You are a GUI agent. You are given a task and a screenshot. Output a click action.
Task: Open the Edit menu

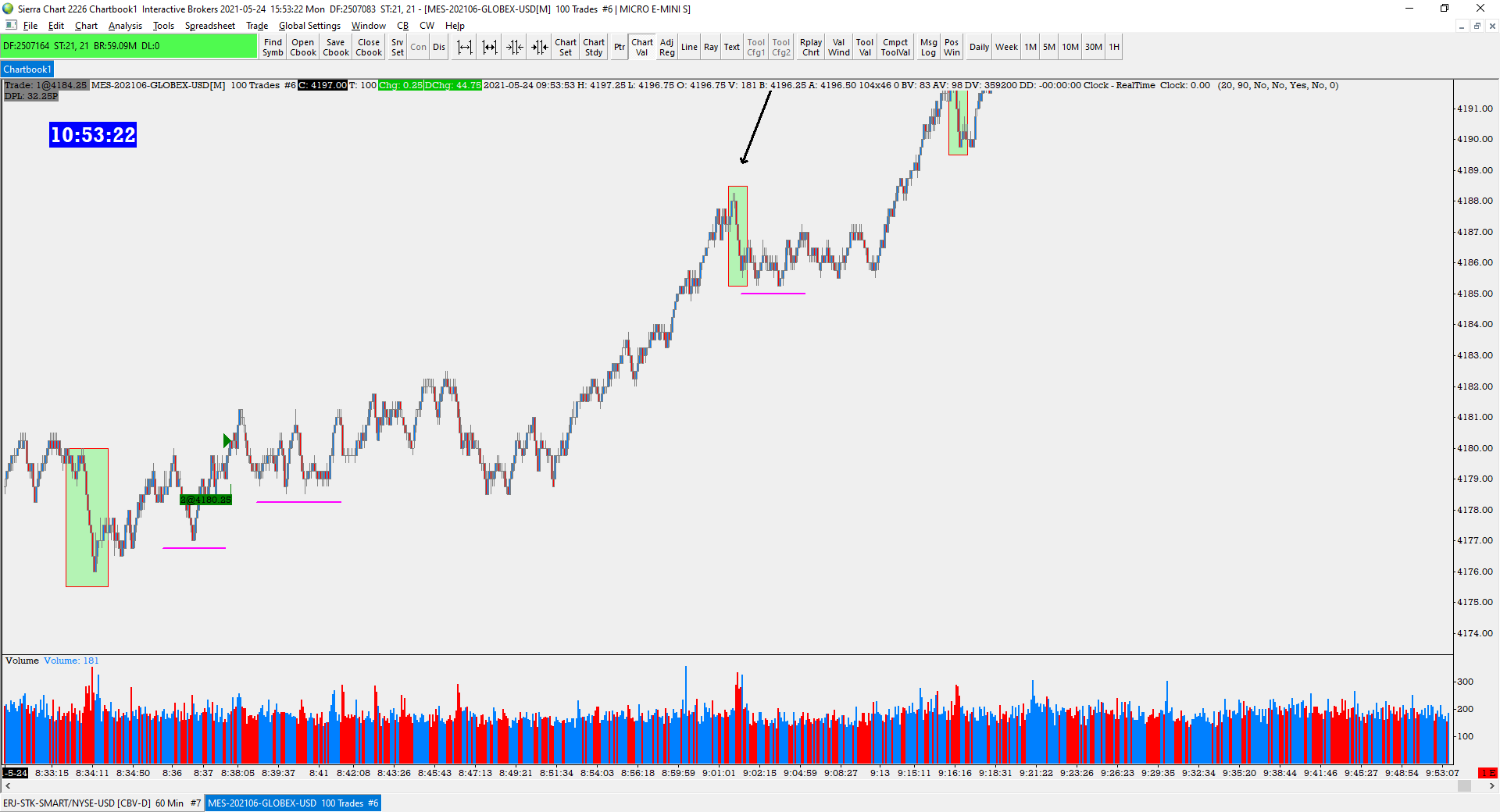(x=56, y=26)
